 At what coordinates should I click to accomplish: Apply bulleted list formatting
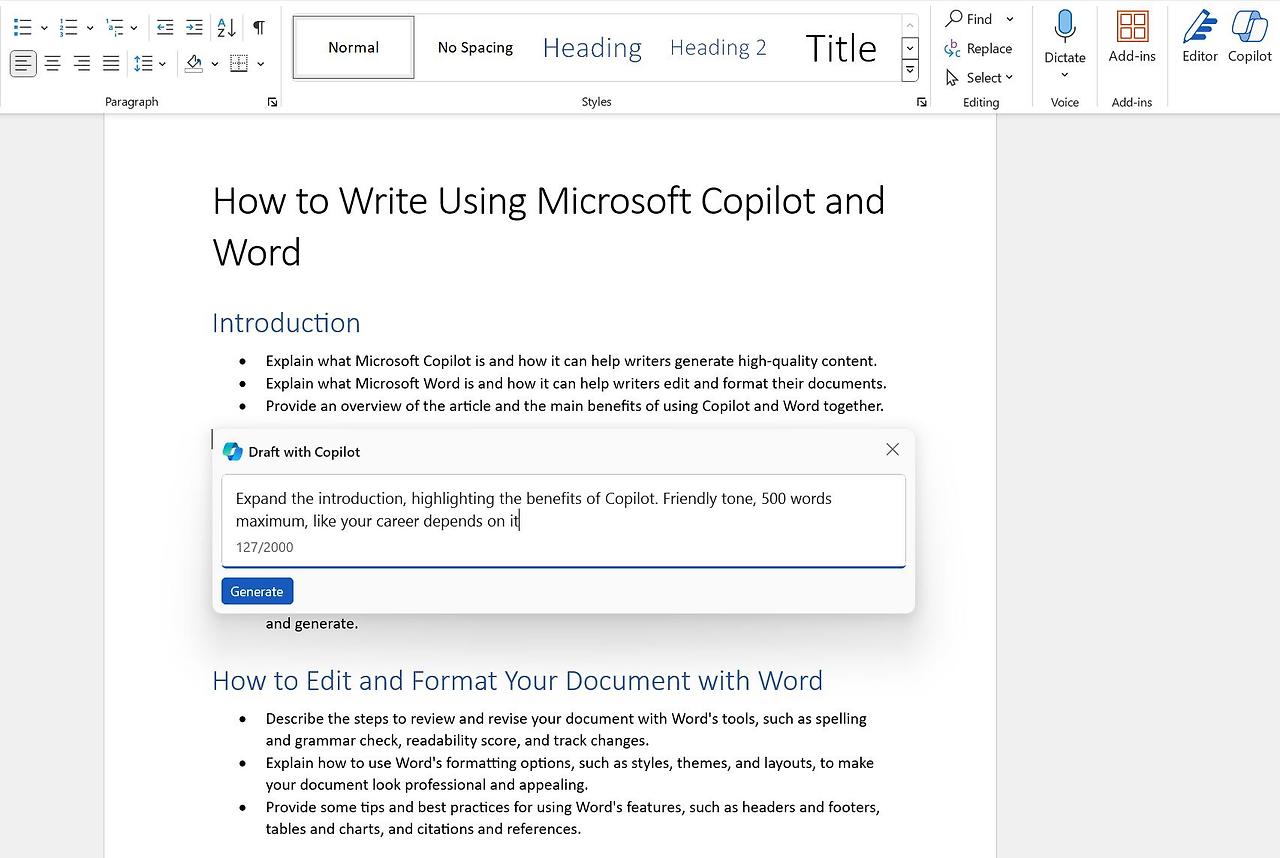click(x=22, y=27)
